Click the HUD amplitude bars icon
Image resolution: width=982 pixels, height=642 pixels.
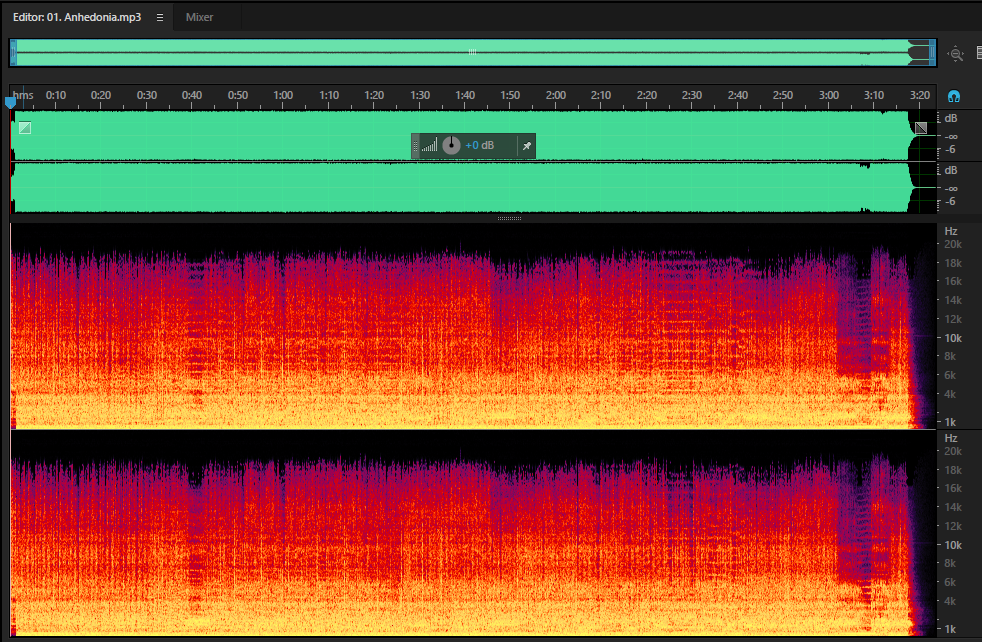(x=430, y=146)
